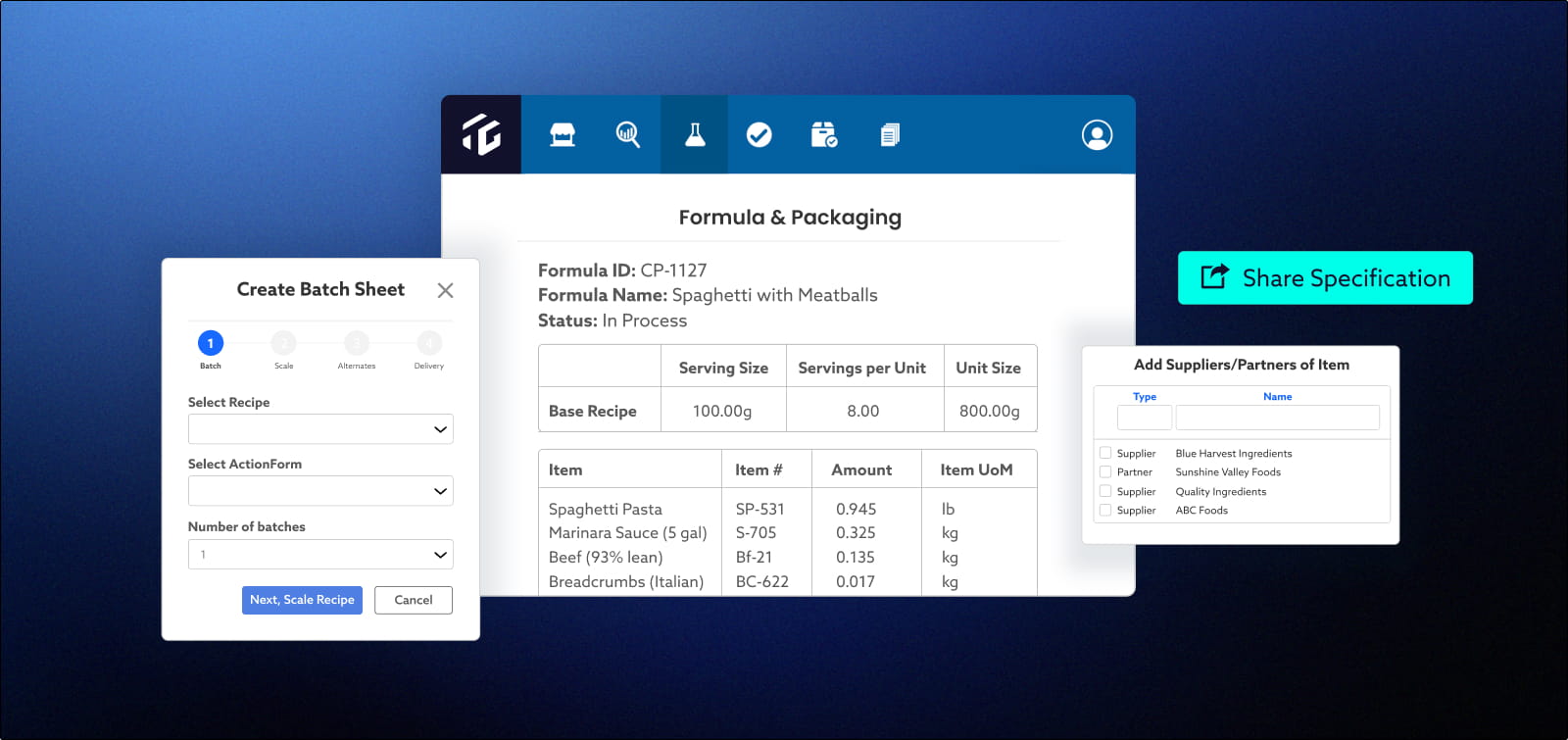Open the user profile icon
The height and width of the screenshot is (740, 1568).
[x=1098, y=134]
